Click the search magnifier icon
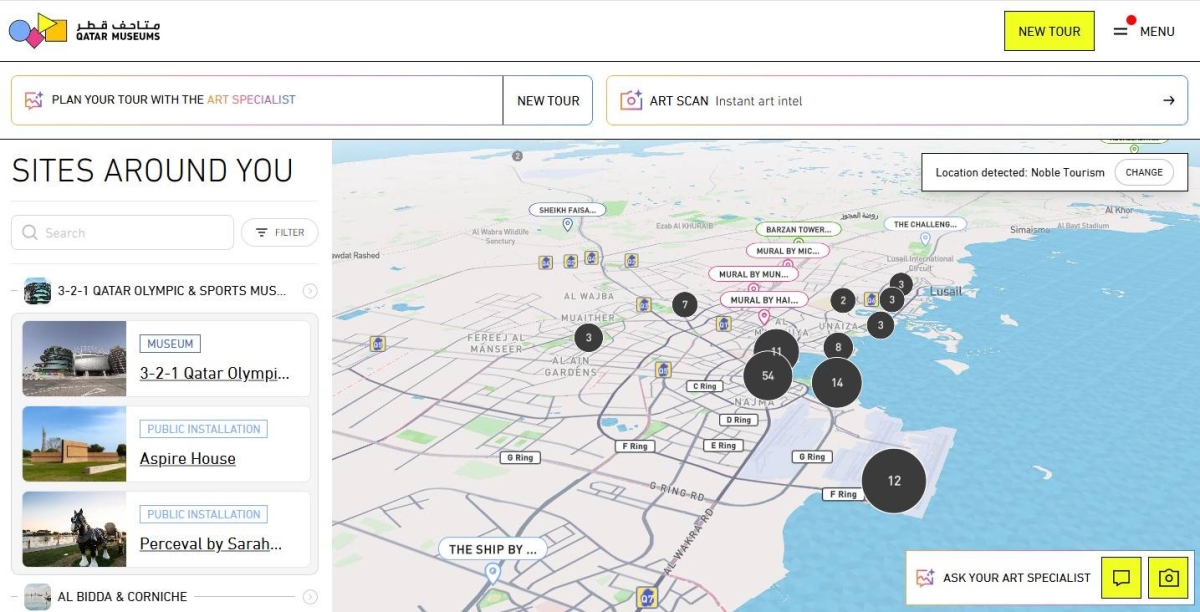Screen dimensions: 1200x612 click(x=30, y=233)
